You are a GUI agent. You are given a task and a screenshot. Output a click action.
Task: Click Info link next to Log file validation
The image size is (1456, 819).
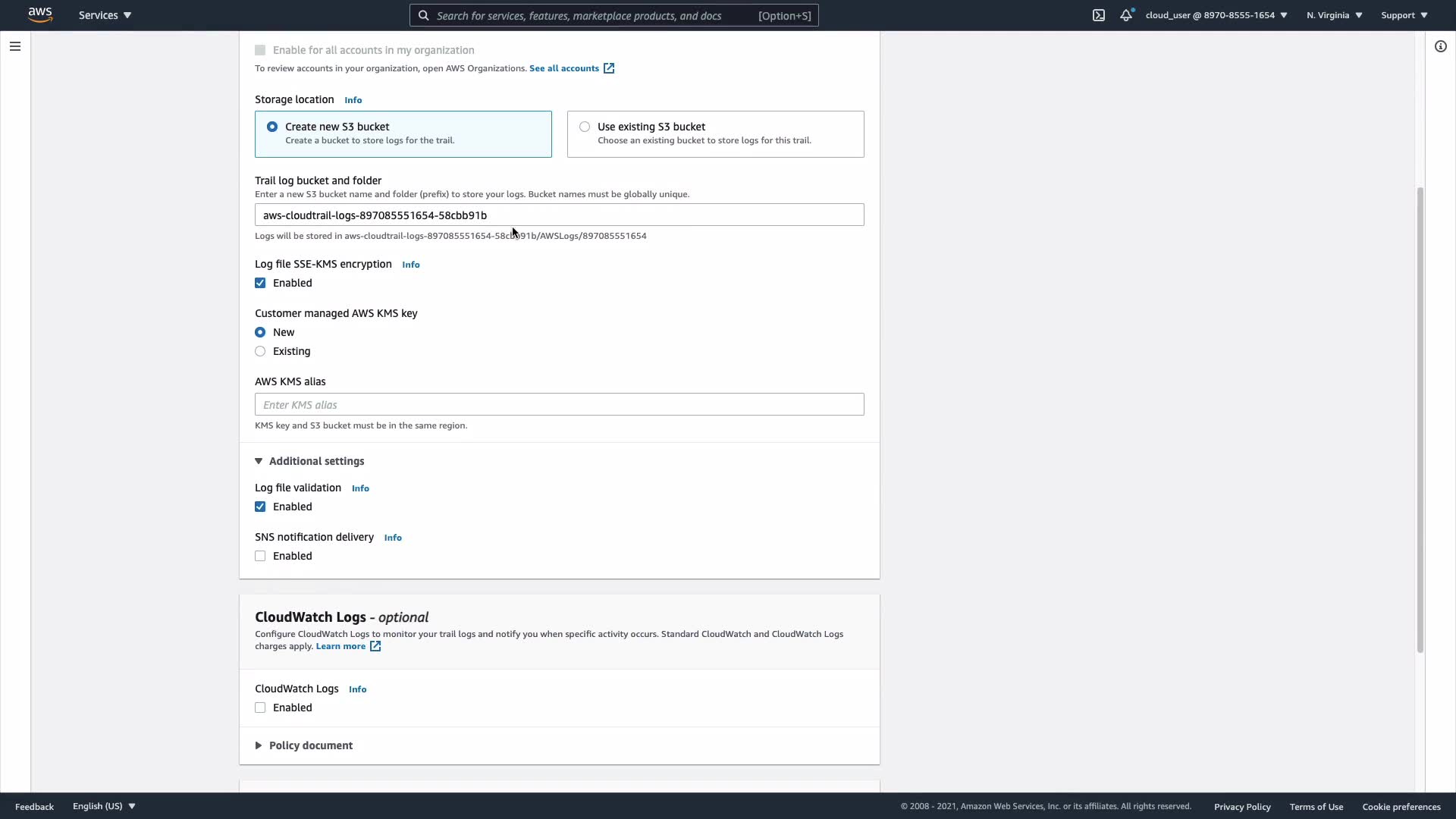(360, 488)
